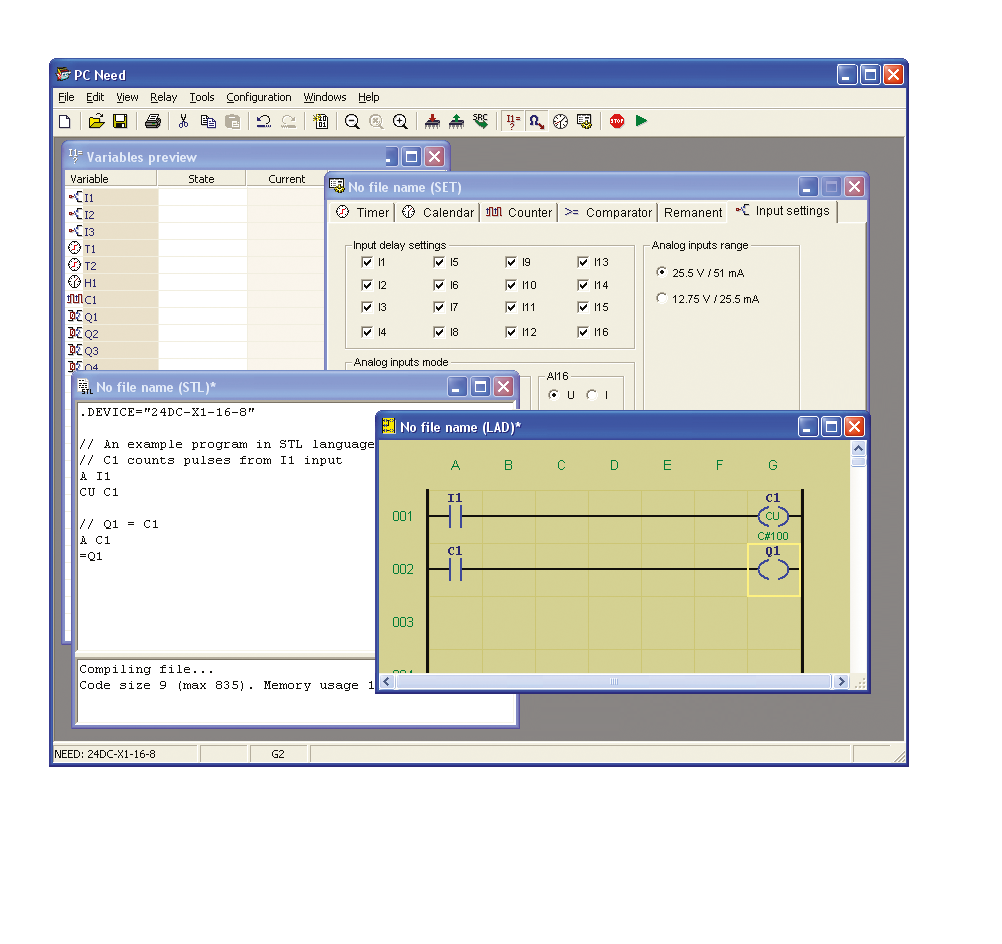Open the View menu
This screenshot has width=1002, height=944.
[127, 97]
